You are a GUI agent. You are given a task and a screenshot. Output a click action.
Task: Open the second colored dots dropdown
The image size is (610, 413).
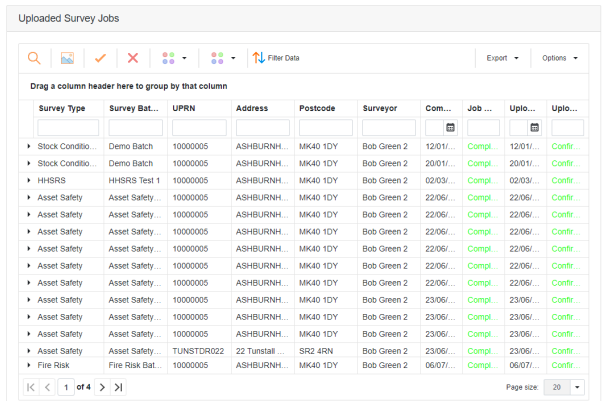click(222, 58)
